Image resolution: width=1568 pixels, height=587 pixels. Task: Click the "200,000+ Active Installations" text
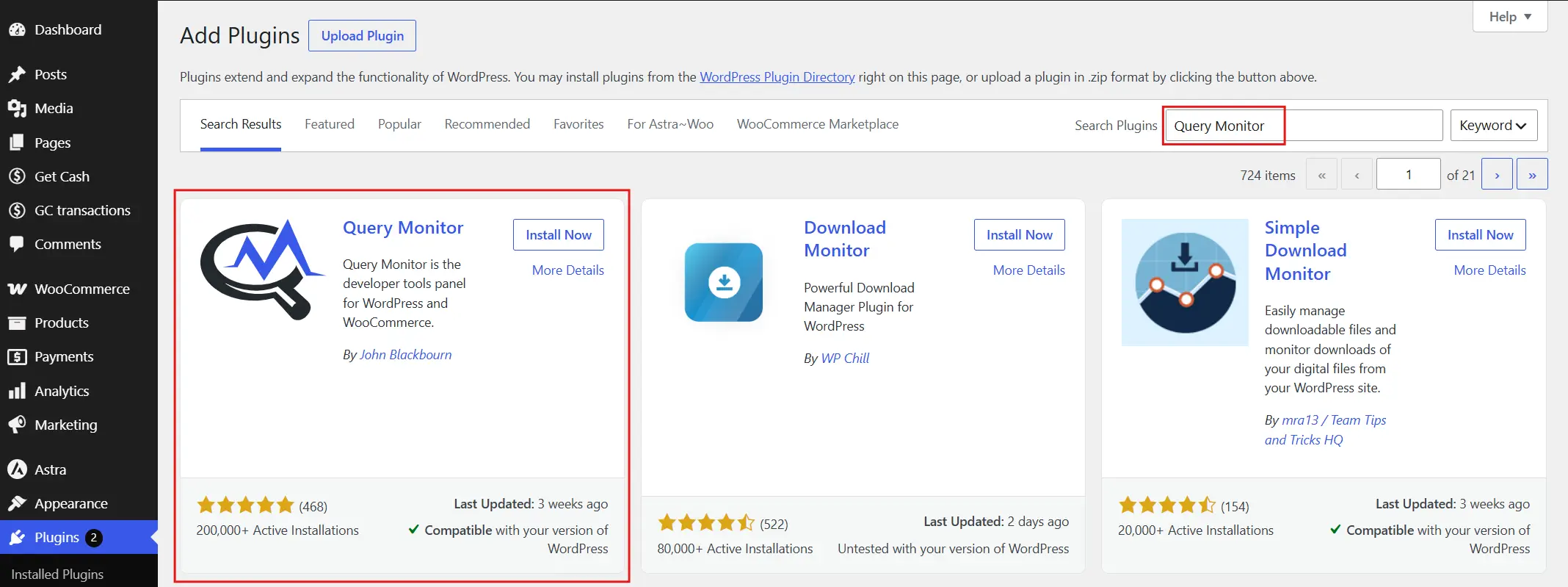(277, 530)
